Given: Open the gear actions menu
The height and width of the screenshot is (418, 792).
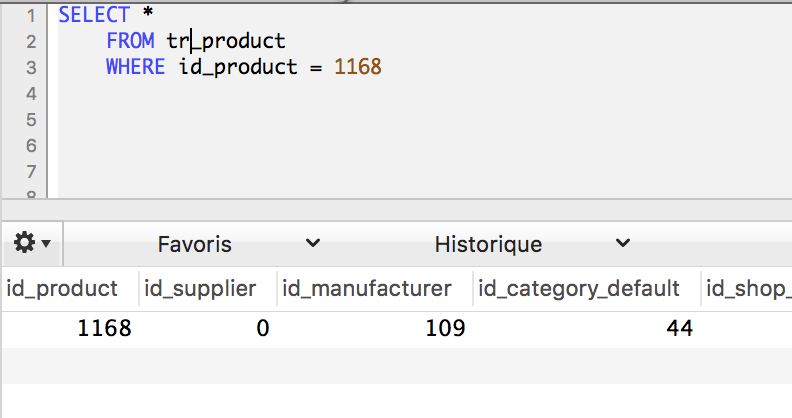Looking at the screenshot, I should point(23,243).
